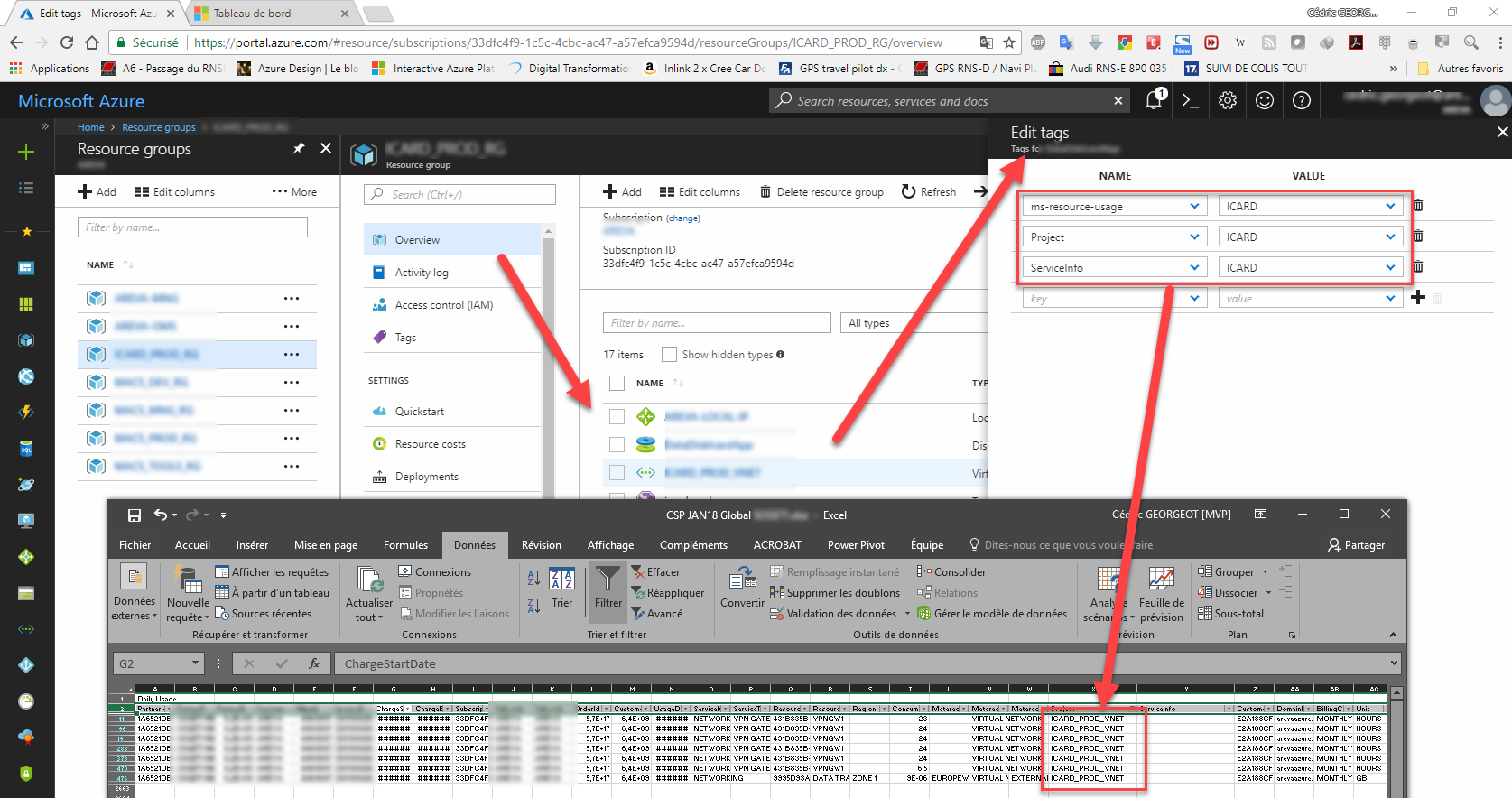This screenshot has height=798, width=1512.
Task: Click Actualiser tout in Excel
Action: coord(369,594)
